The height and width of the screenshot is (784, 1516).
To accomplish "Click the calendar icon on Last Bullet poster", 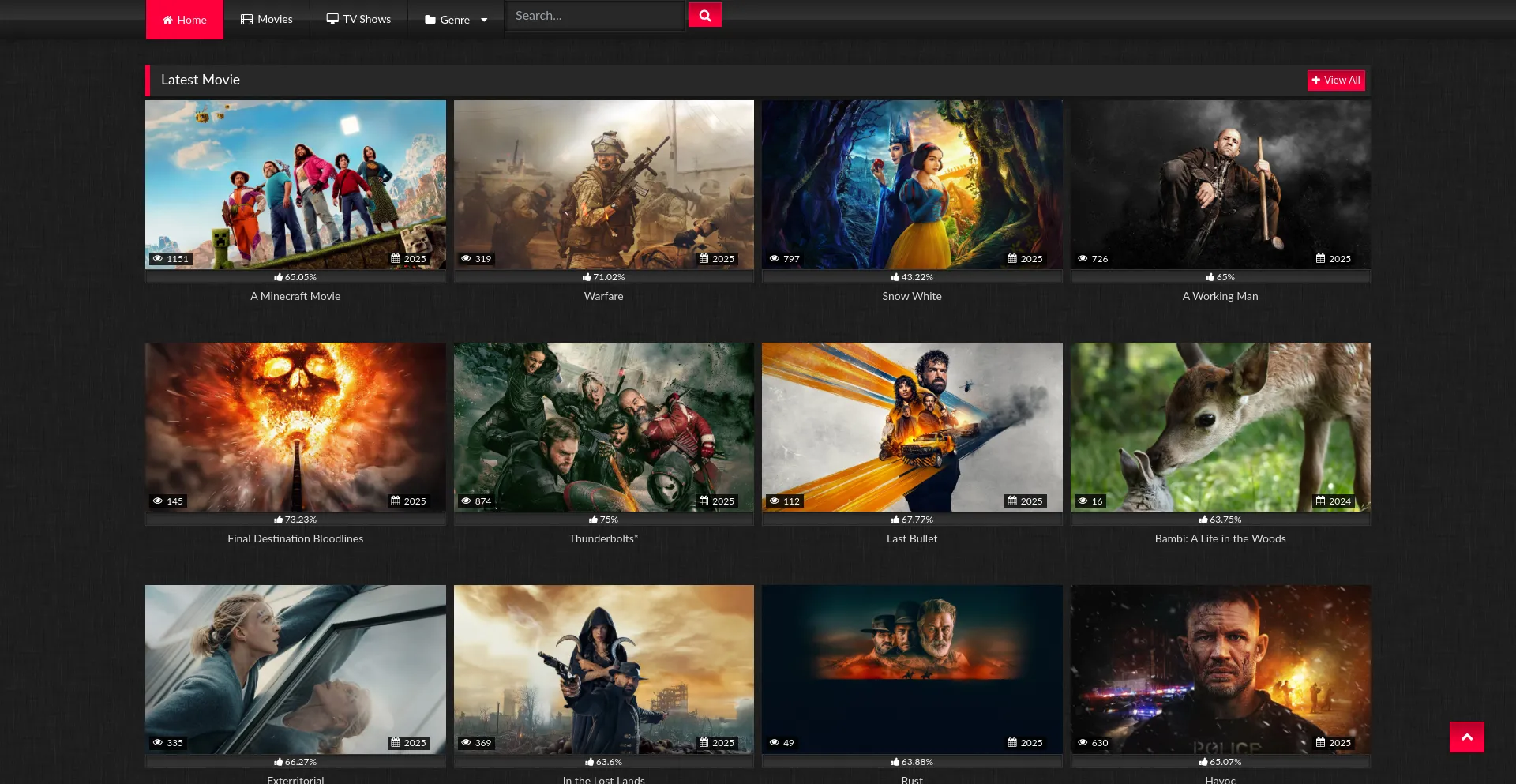I will click(1012, 501).
